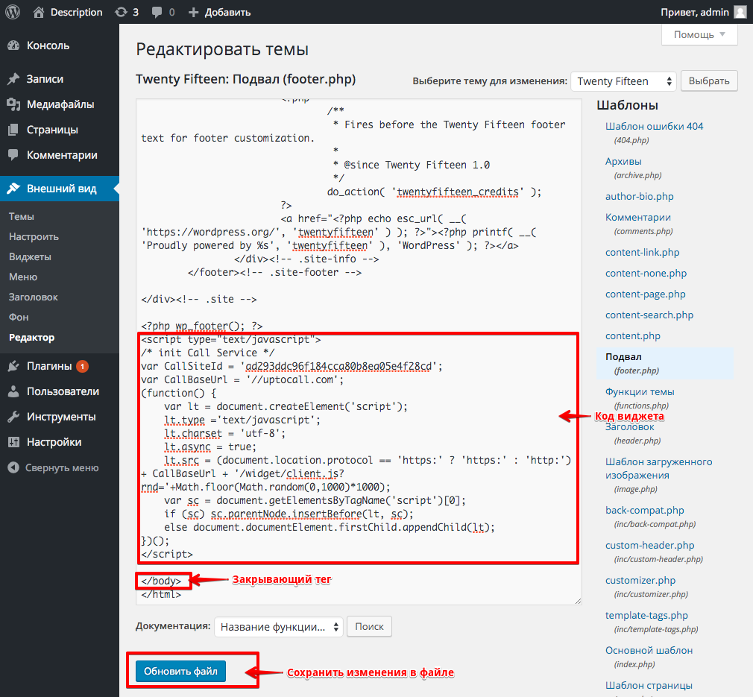Click the Медиафайлы media icon

click(13, 104)
